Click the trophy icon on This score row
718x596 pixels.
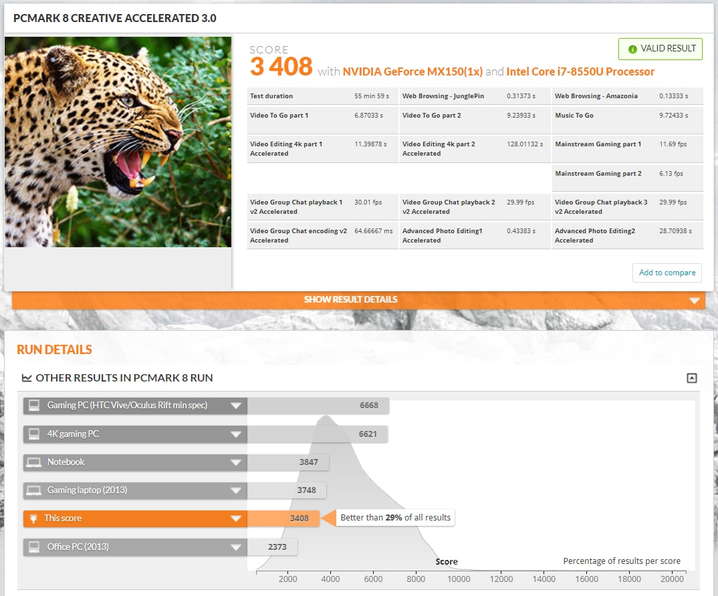(x=33, y=519)
